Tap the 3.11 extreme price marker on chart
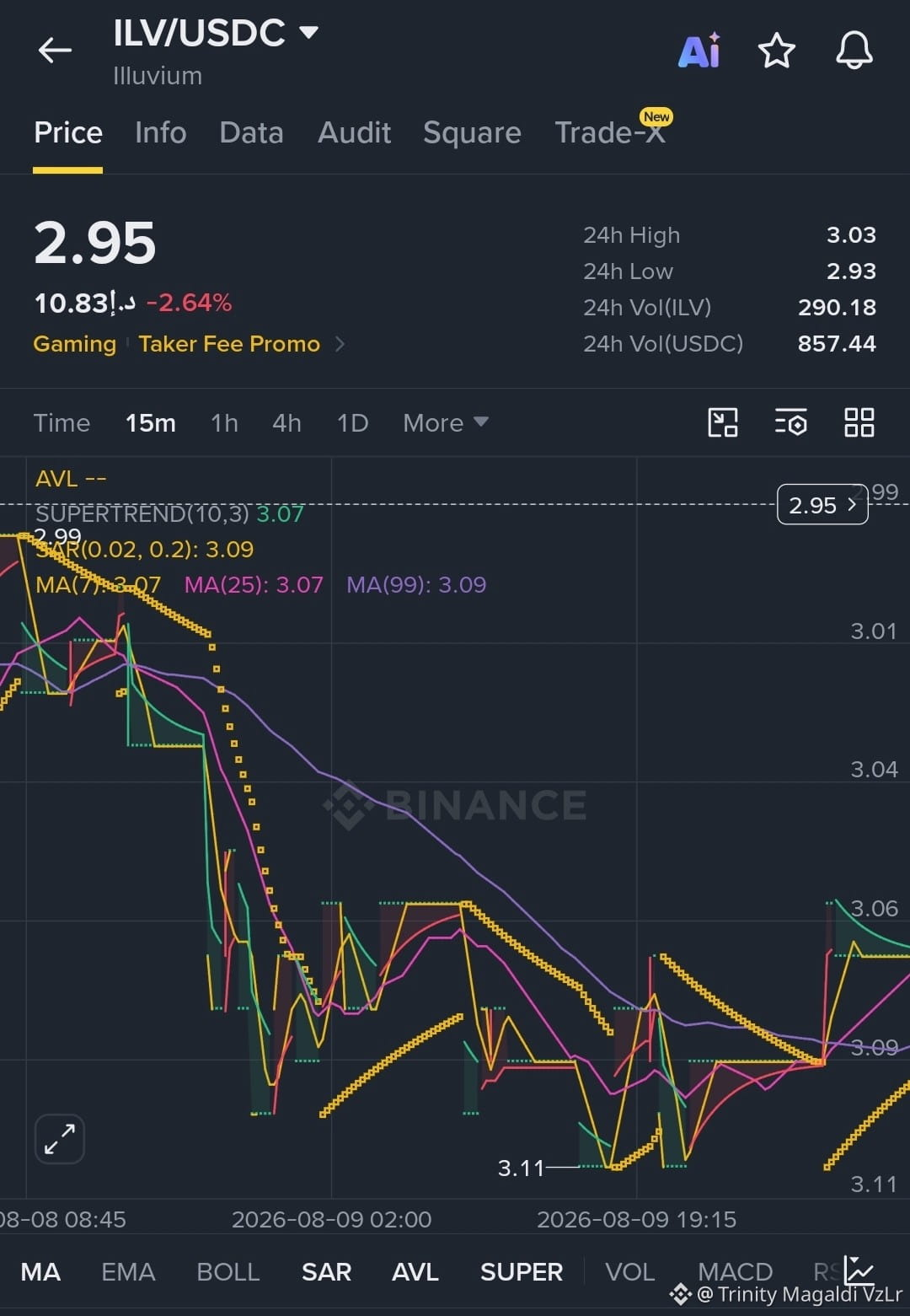The height and width of the screenshot is (1316, 910). (x=522, y=1168)
